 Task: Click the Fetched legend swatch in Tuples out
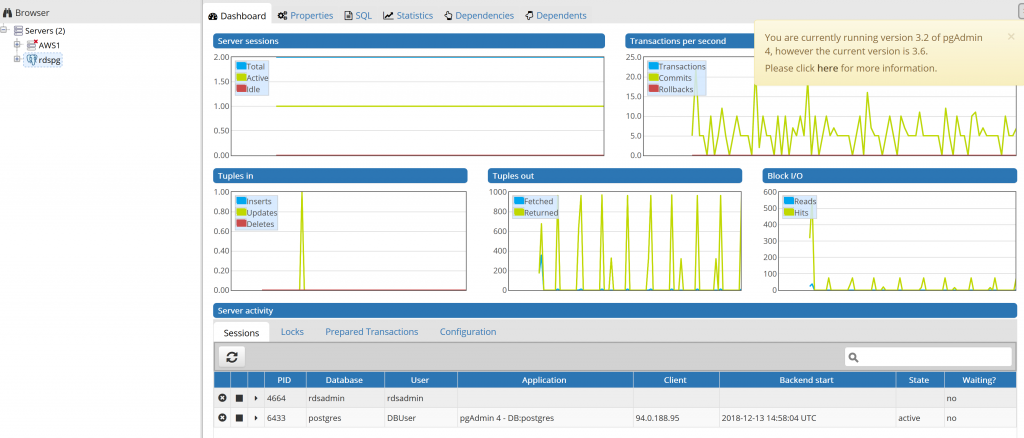click(519, 201)
